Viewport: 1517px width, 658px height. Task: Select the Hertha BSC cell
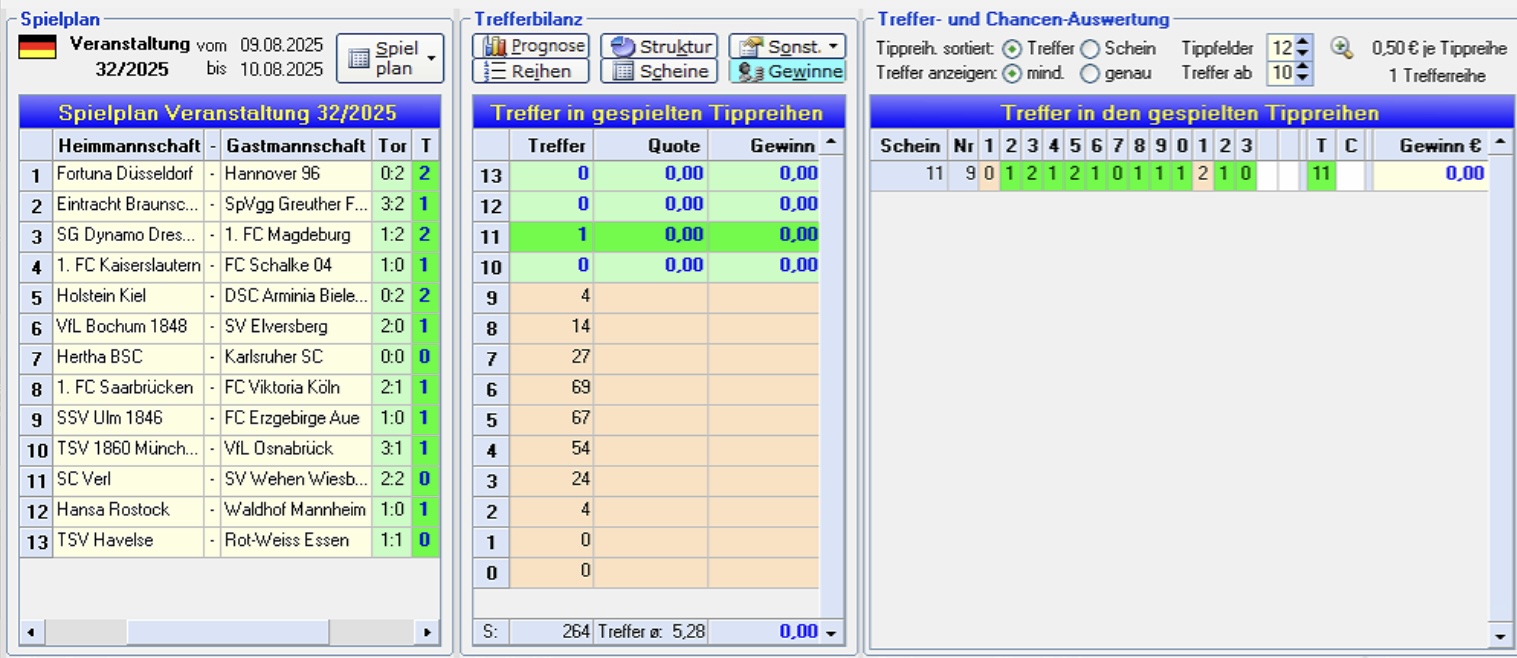(129, 357)
